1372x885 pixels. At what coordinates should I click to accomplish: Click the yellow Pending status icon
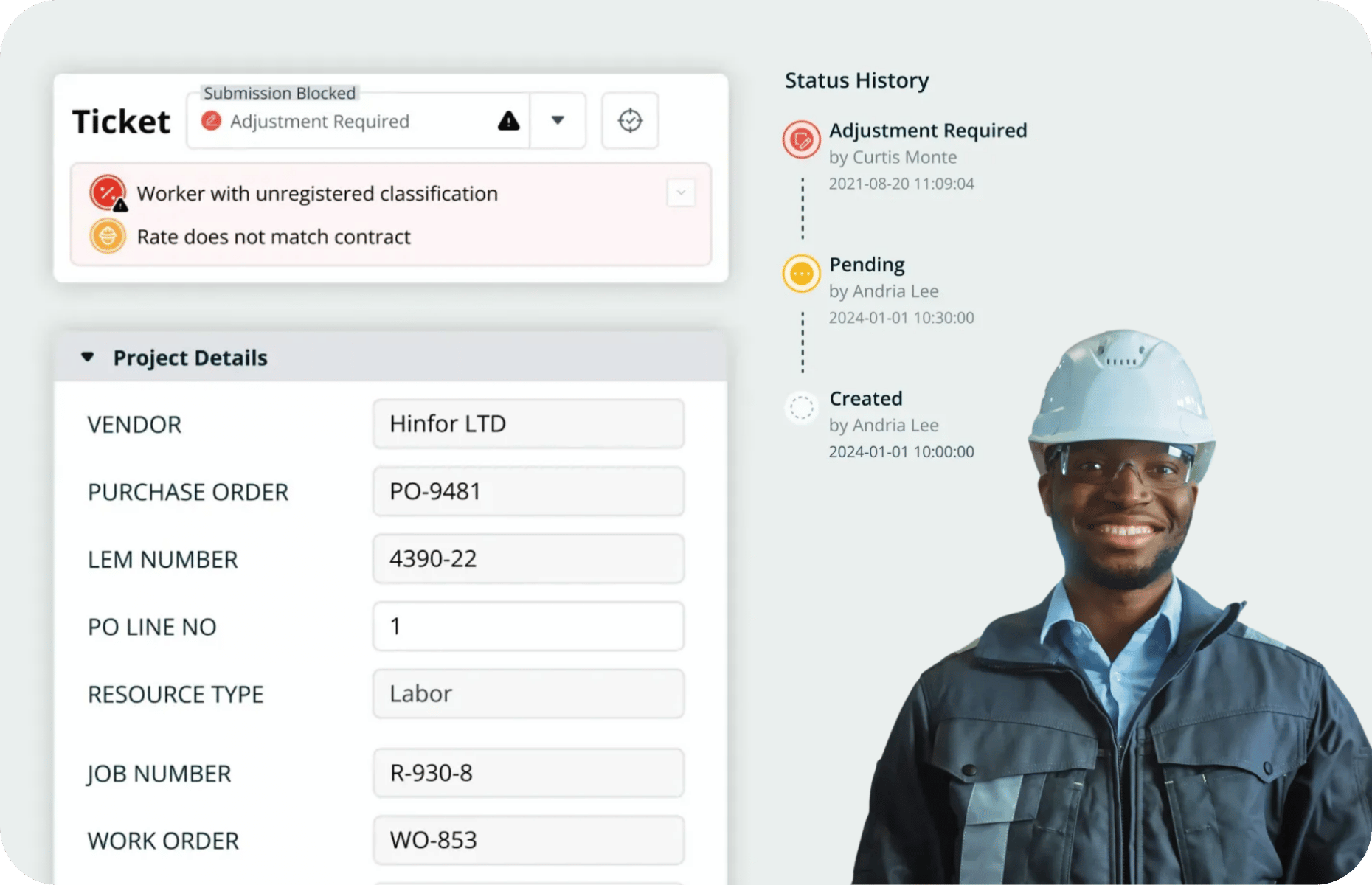pyautogui.click(x=802, y=274)
